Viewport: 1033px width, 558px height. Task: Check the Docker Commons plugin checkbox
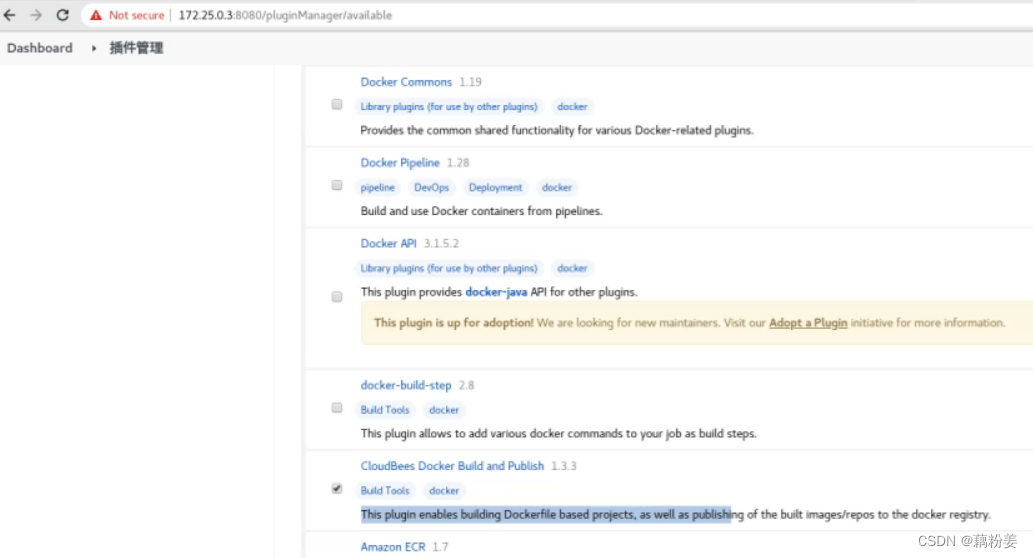pyautogui.click(x=337, y=104)
